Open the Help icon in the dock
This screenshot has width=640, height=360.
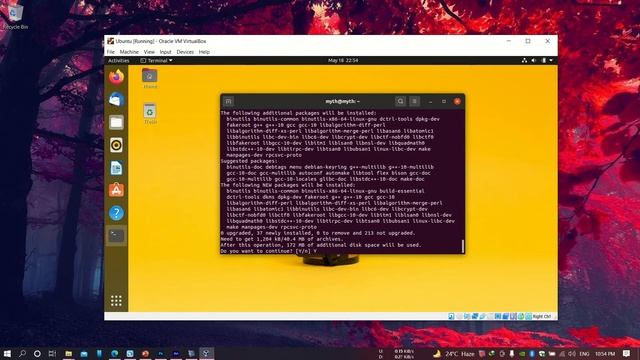(x=116, y=213)
